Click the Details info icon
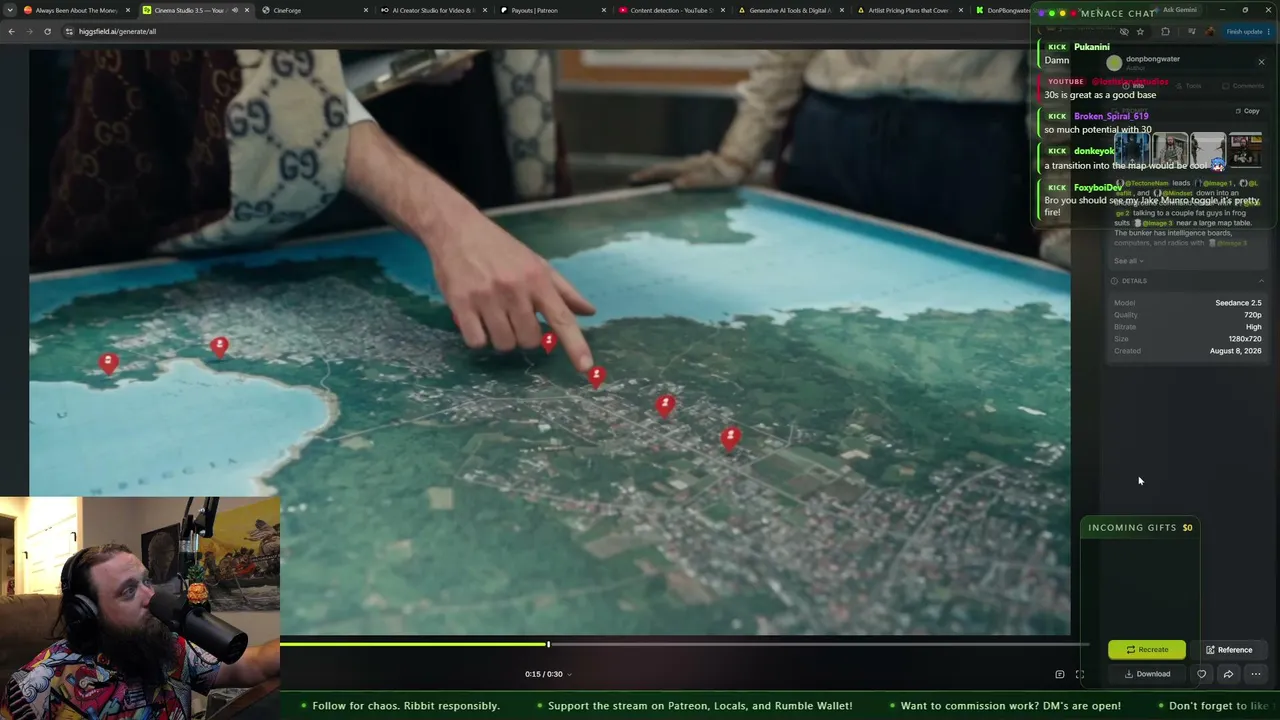The width and height of the screenshot is (1280, 720). coord(1114,281)
